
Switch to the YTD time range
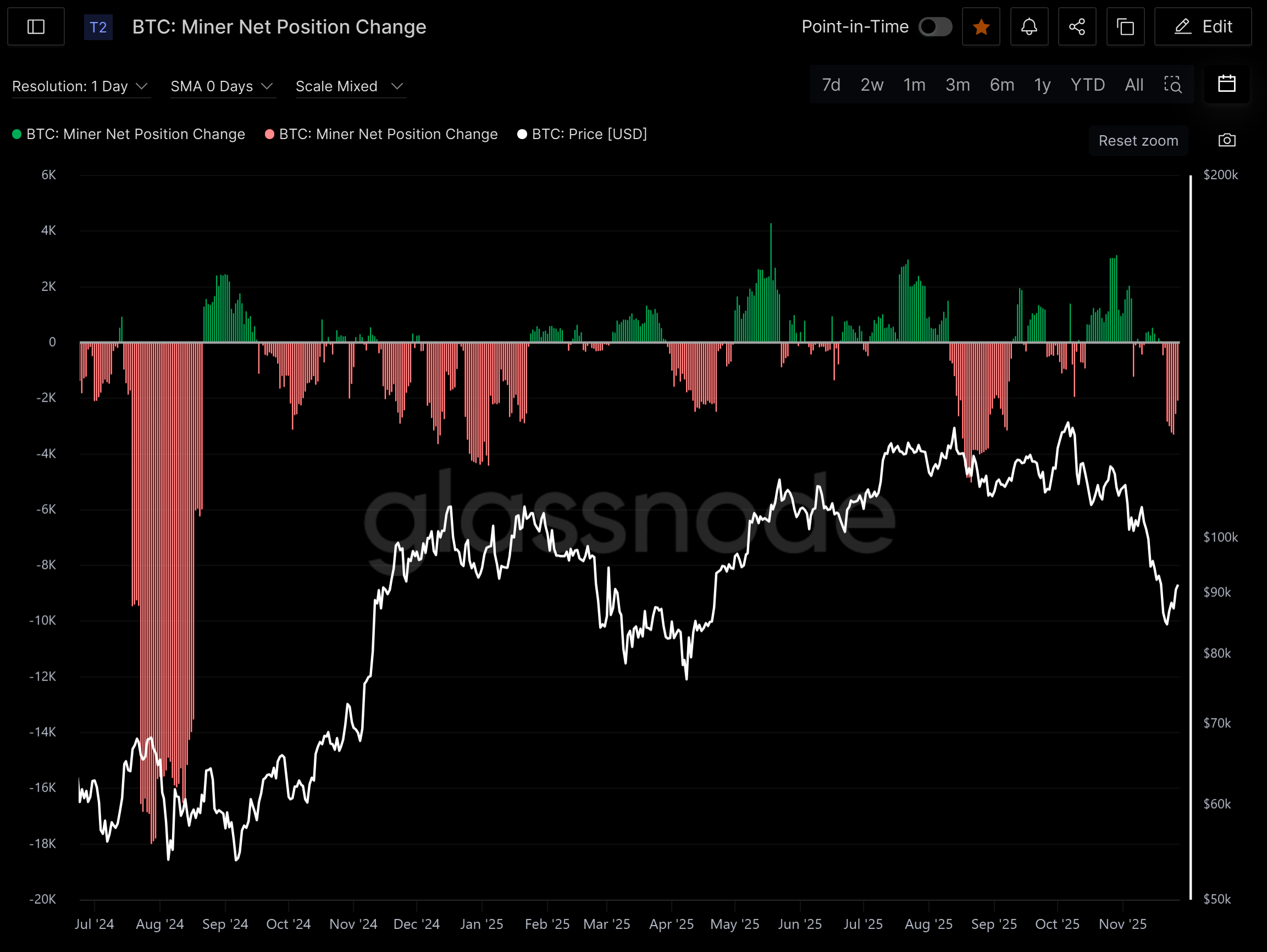[x=1087, y=85]
